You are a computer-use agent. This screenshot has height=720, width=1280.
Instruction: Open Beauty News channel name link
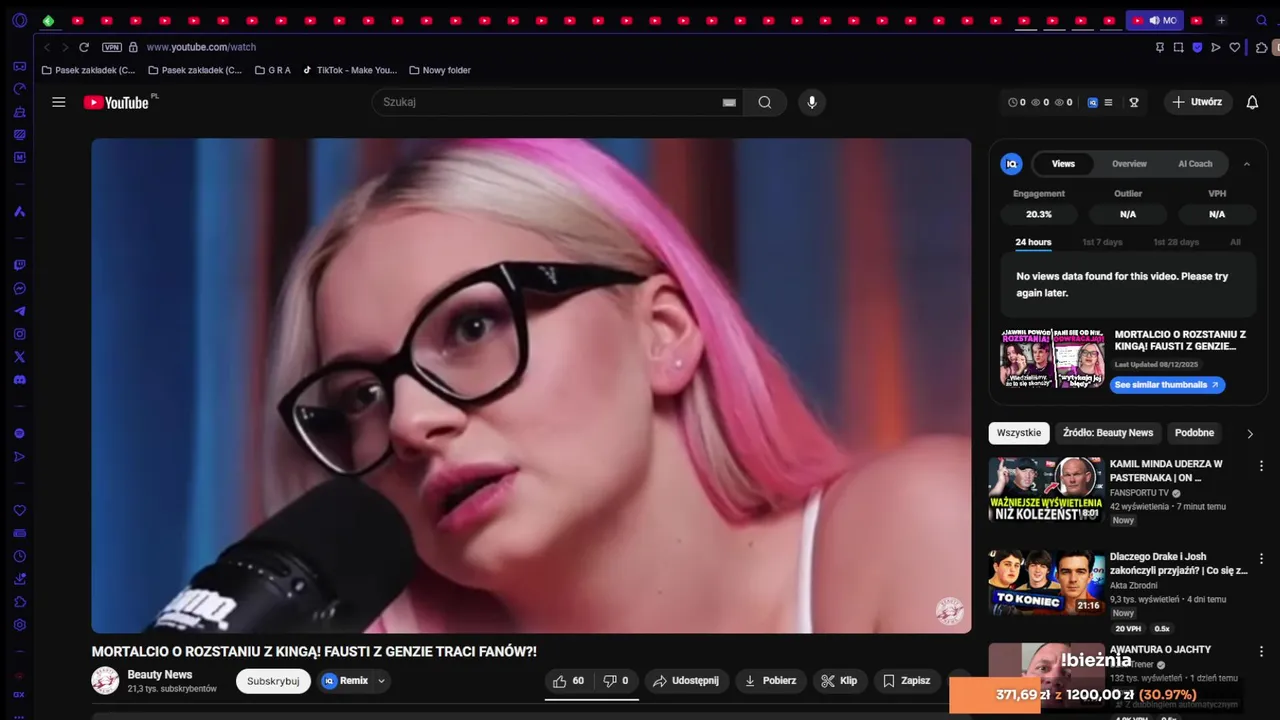[x=160, y=675]
